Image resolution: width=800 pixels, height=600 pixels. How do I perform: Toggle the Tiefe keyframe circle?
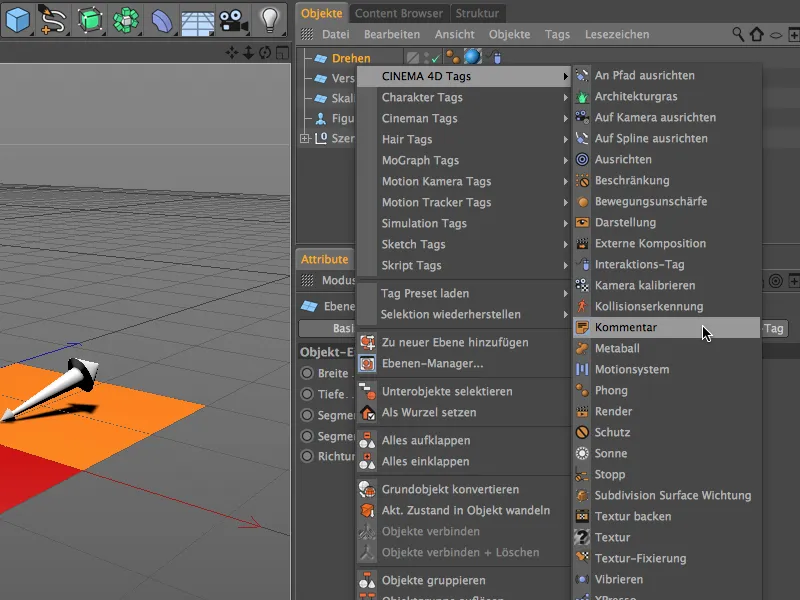(307, 394)
